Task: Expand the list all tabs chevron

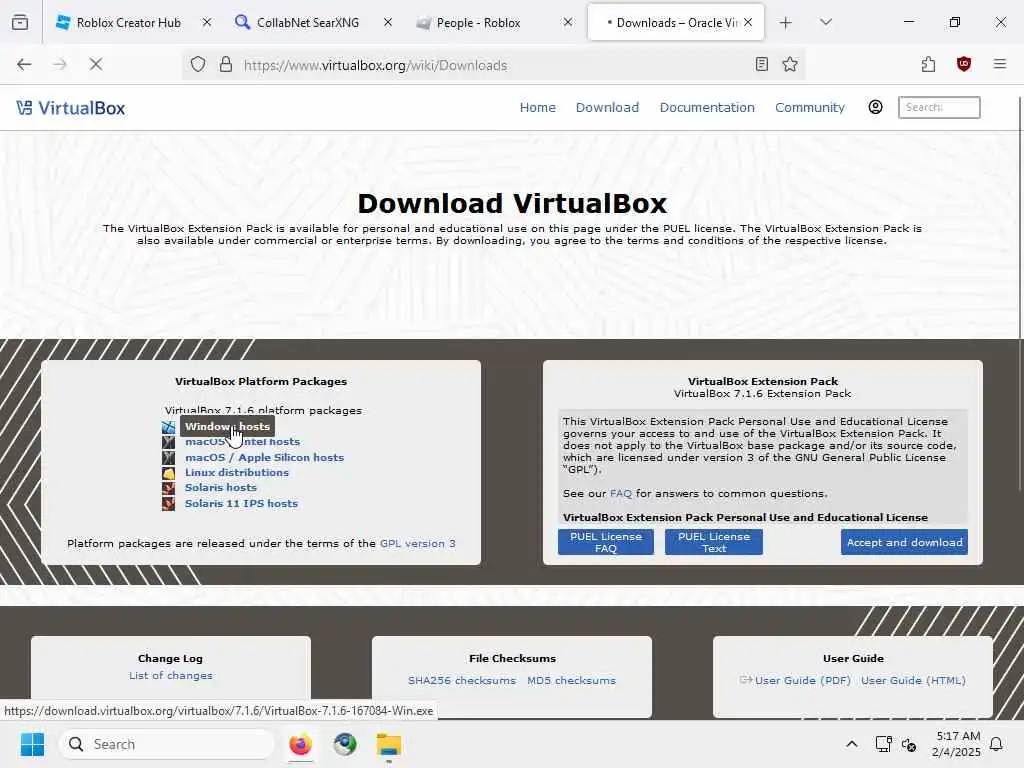Action: (x=825, y=22)
